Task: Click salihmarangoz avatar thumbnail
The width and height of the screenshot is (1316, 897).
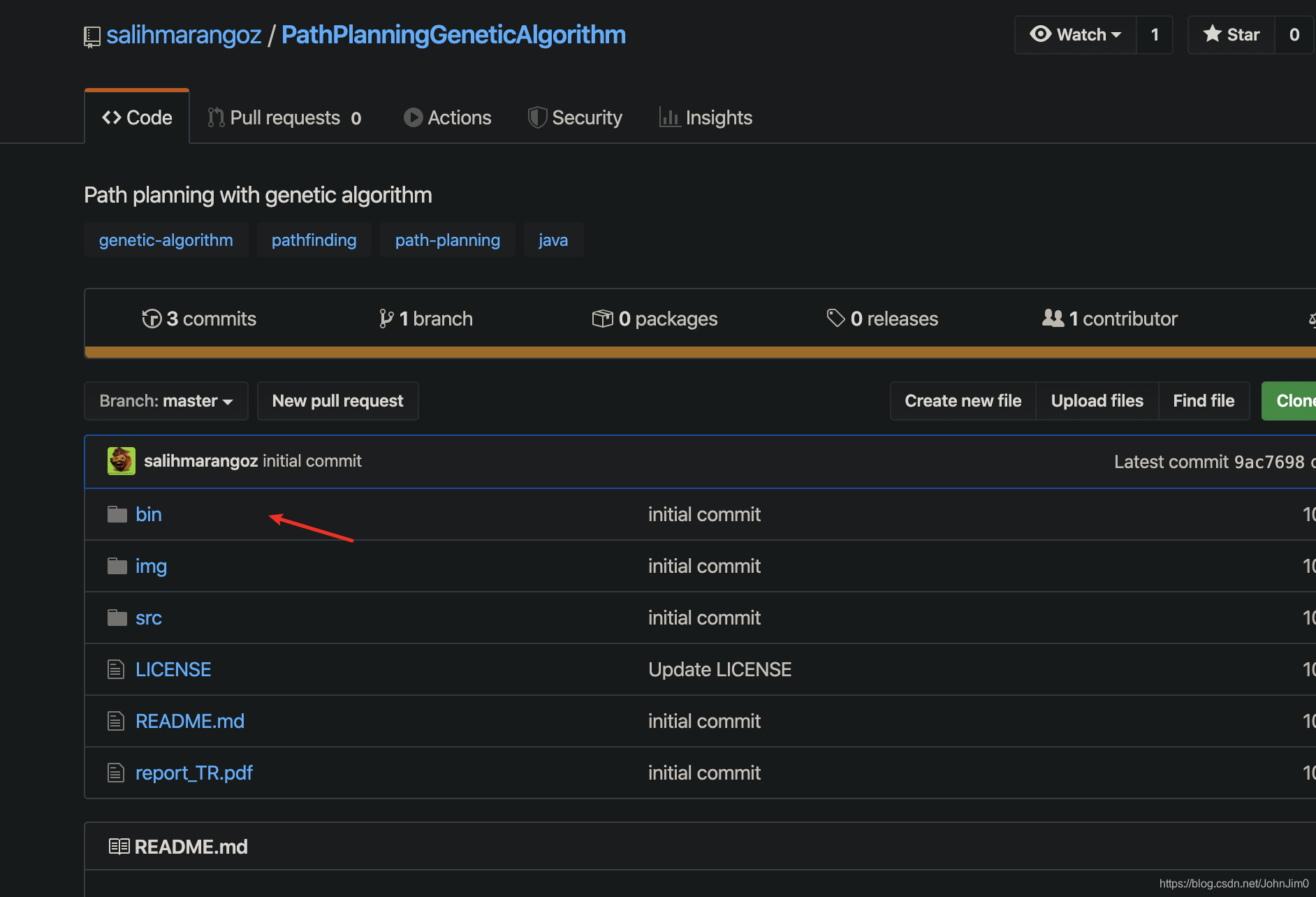Action: click(122, 461)
